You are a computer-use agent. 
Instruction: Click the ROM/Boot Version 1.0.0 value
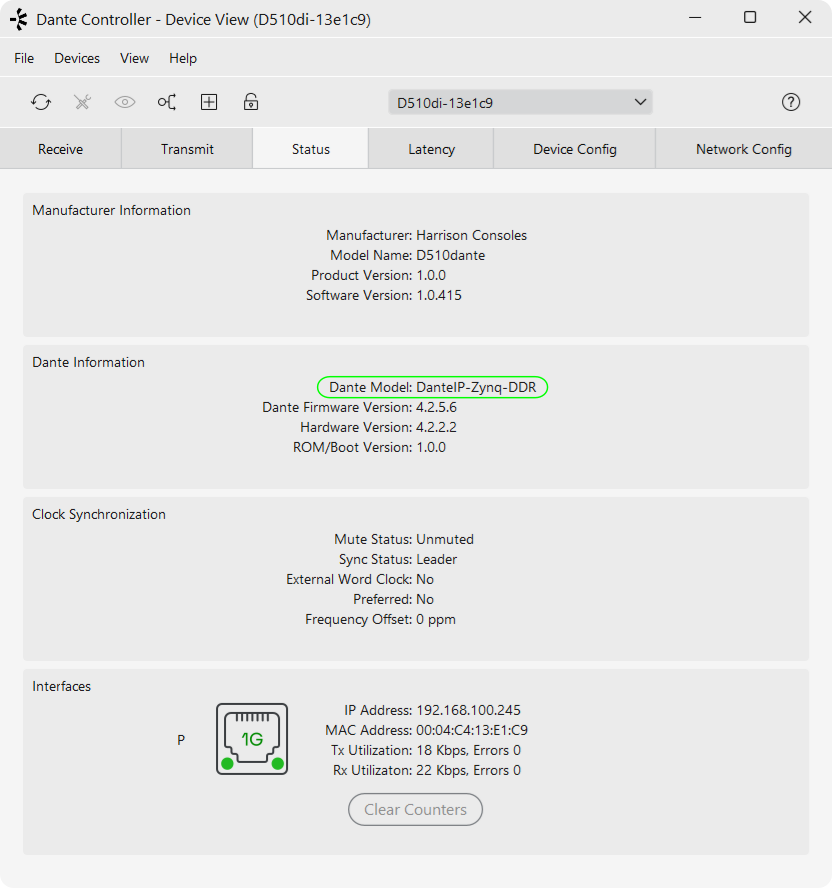coord(431,447)
